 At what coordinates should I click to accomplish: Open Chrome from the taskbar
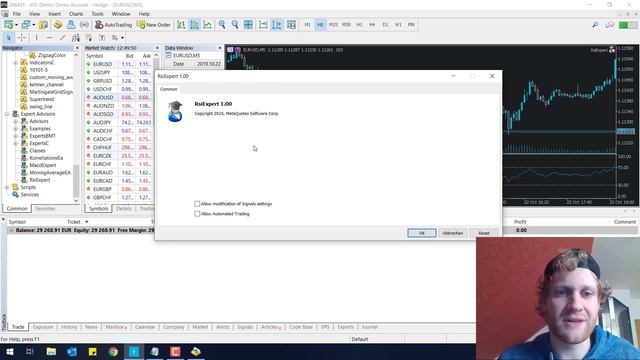point(113,351)
